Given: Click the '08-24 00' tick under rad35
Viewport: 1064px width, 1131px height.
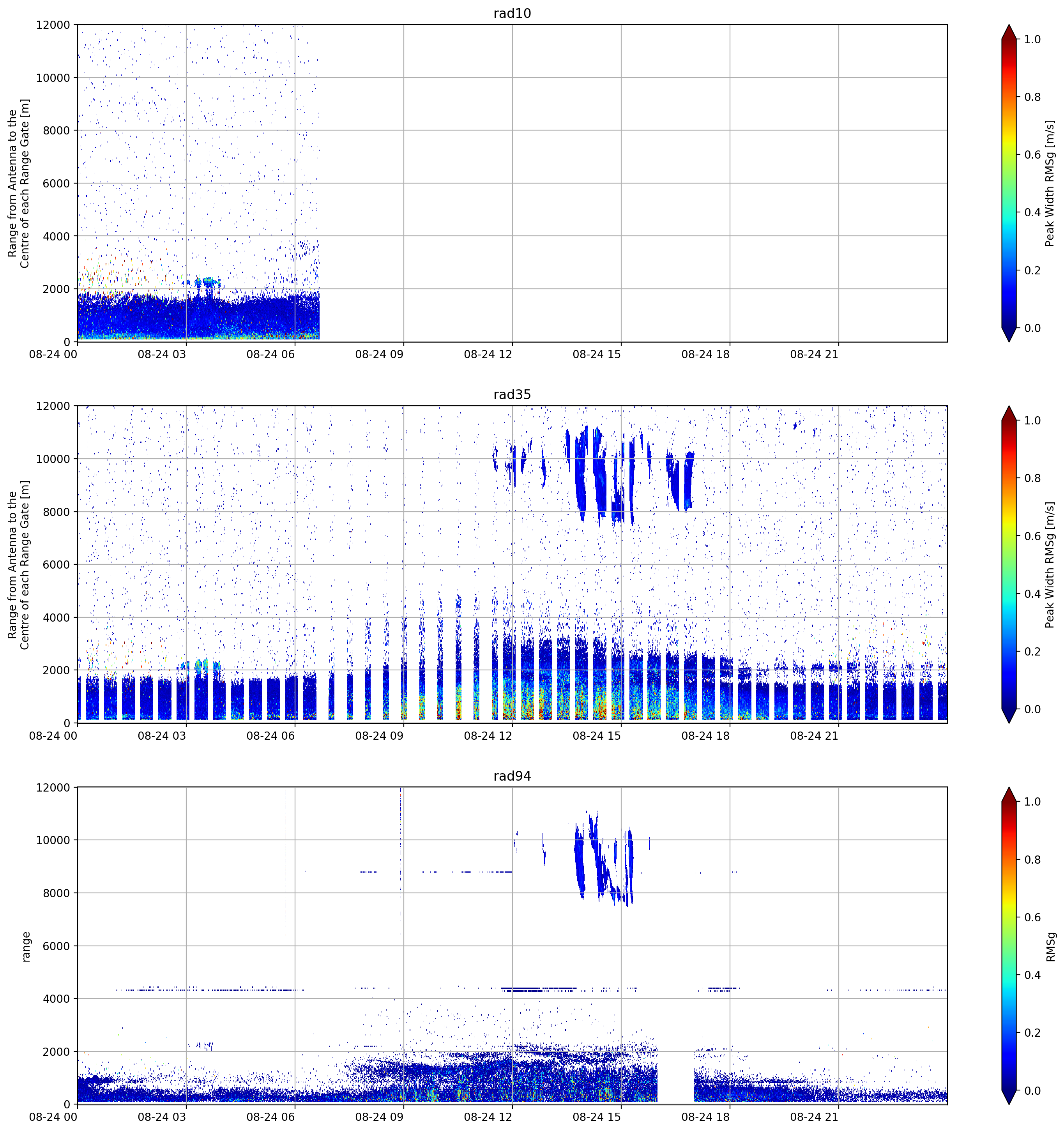Looking at the screenshot, I should [x=53, y=735].
